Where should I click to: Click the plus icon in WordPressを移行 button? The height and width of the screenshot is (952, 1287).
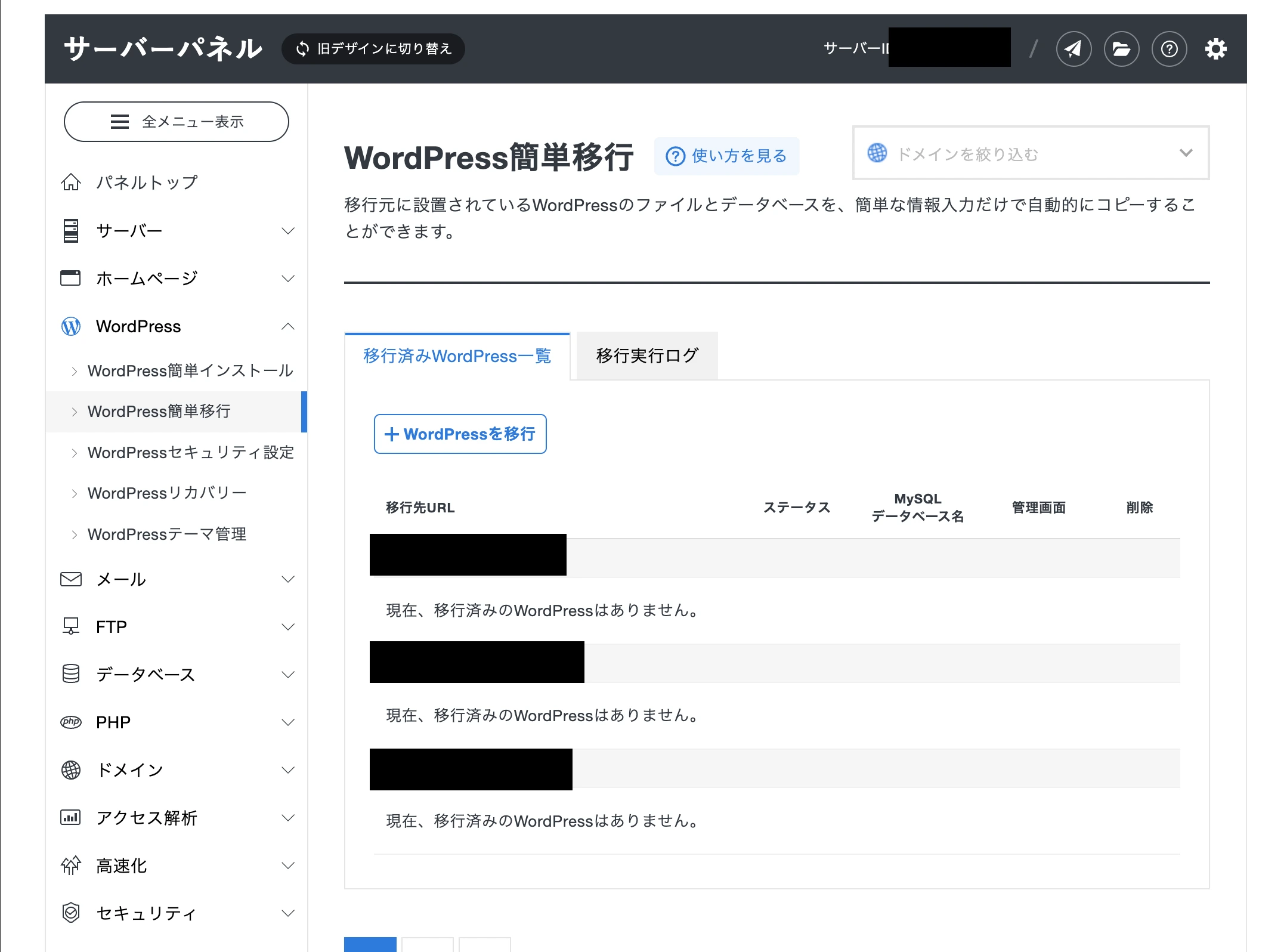(392, 434)
